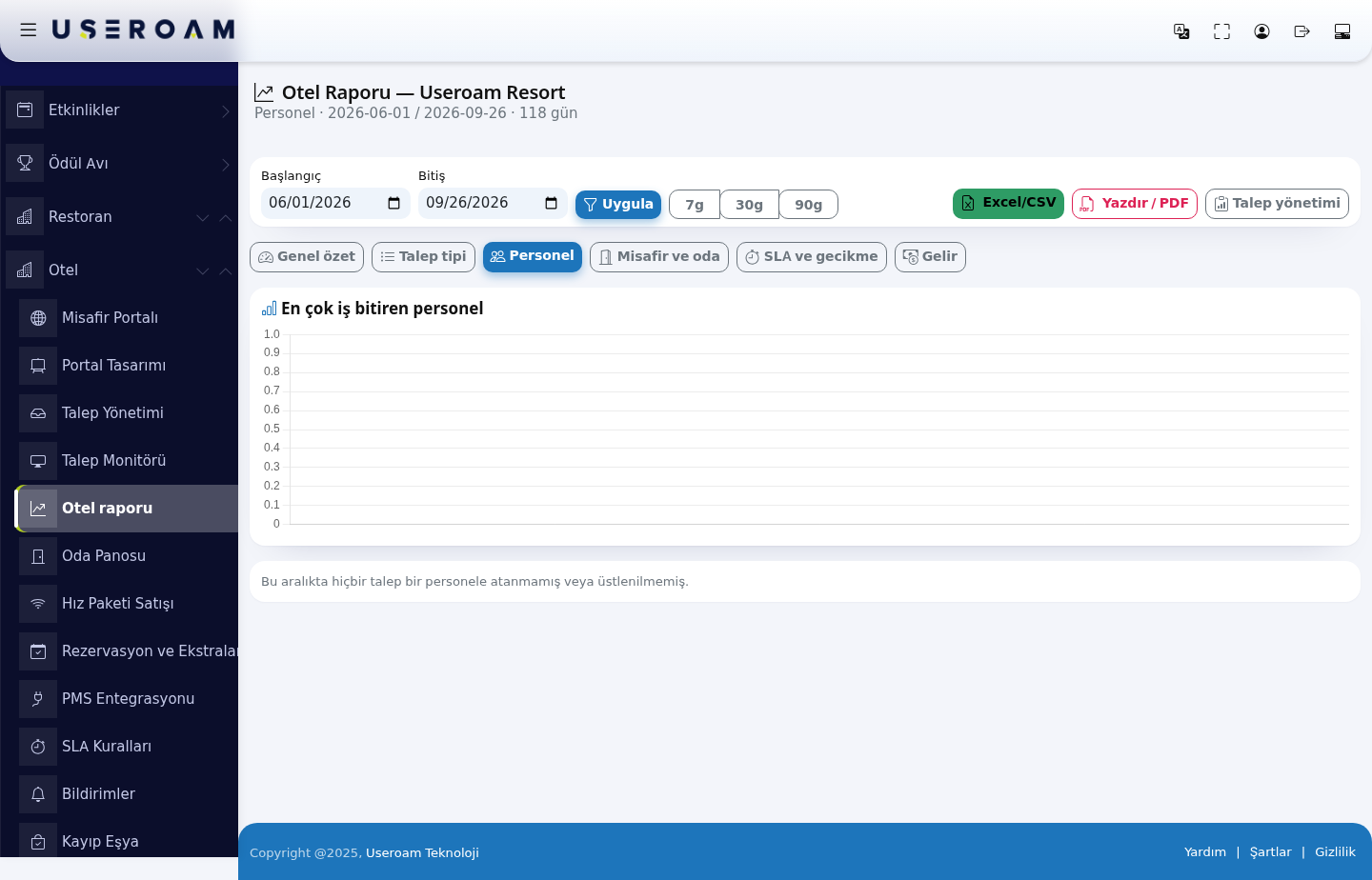Toggle fullscreen mode icon
This screenshot has width=1372, height=880.
(x=1221, y=31)
